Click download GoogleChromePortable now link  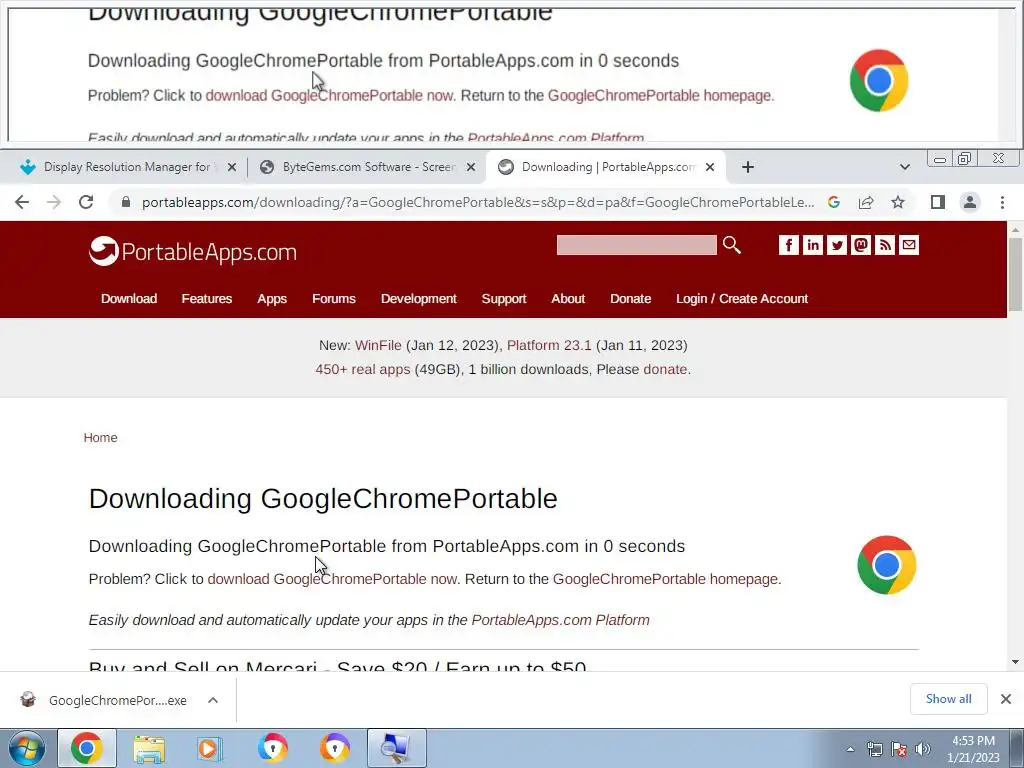(x=332, y=579)
